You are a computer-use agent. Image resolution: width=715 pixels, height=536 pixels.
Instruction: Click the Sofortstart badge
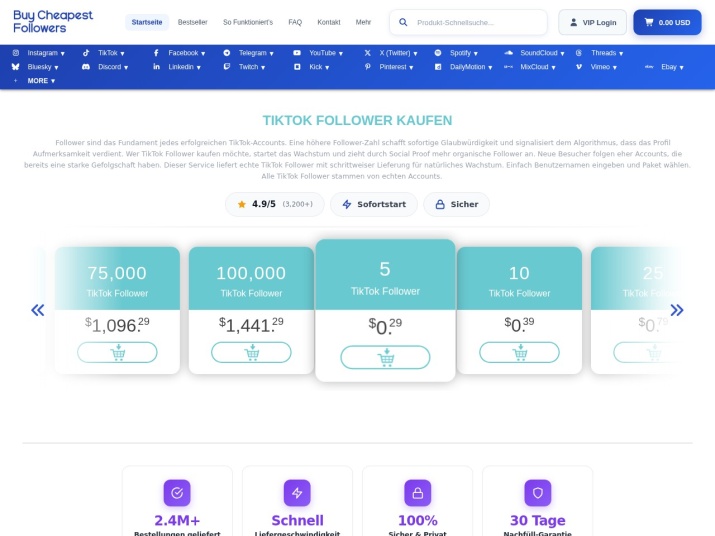point(374,204)
